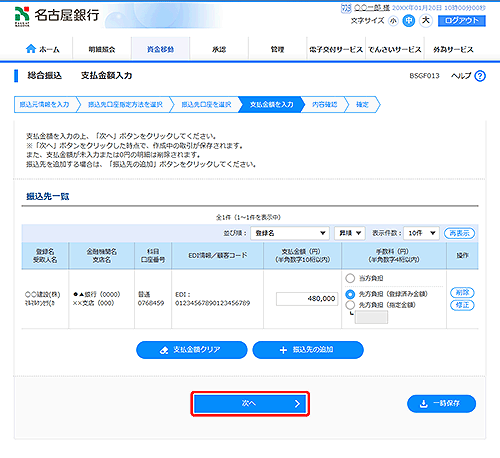This screenshot has width=500, height=458.
Task: Open the 資金移動 menu tab
Action: point(160,49)
